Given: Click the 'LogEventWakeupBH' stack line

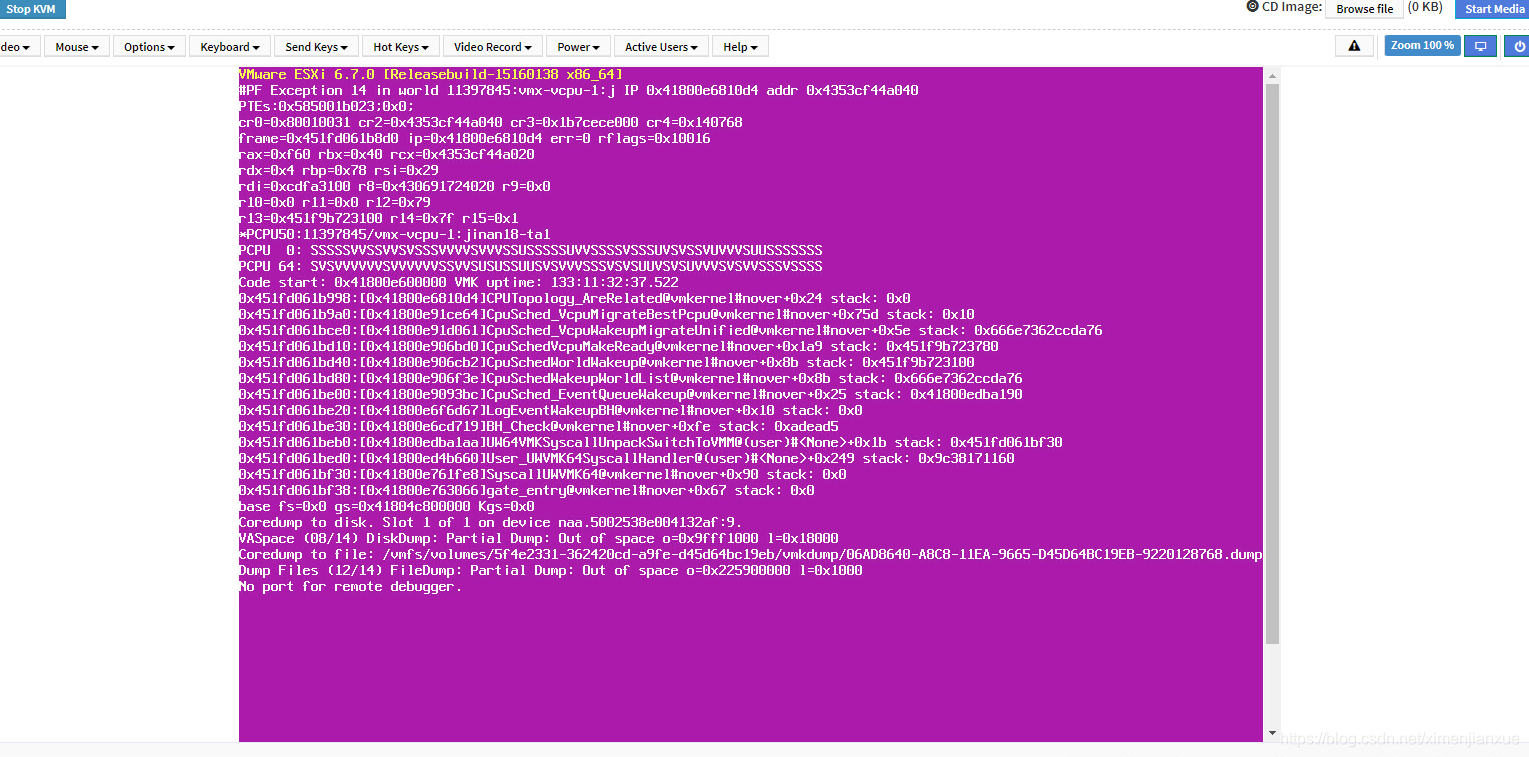Looking at the screenshot, I should point(550,411).
